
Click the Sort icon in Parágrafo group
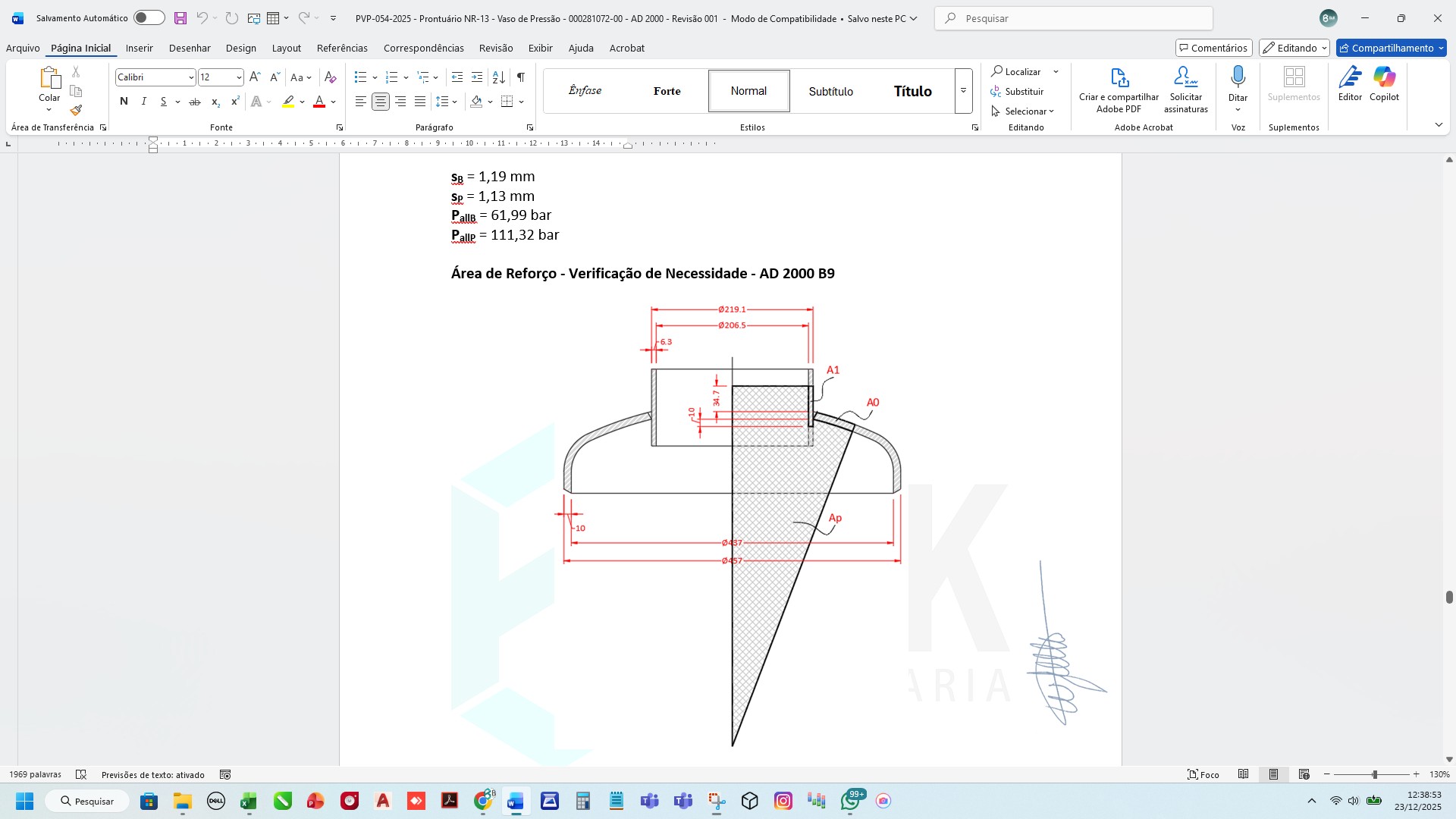tap(498, 77)
